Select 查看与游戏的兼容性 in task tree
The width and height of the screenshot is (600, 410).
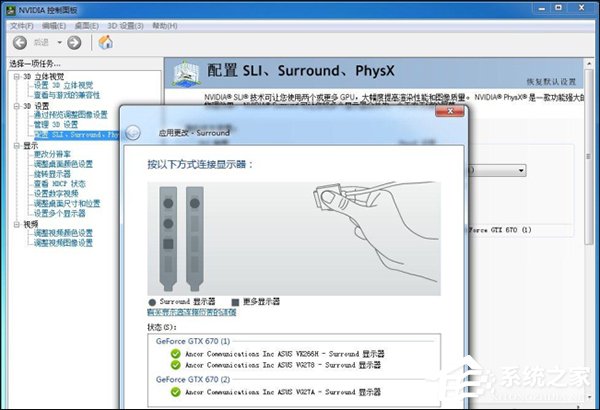click(67, 95)
